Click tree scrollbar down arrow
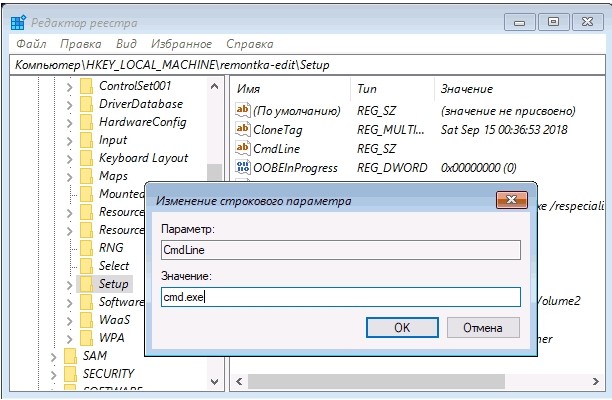 tap(214, 382)
